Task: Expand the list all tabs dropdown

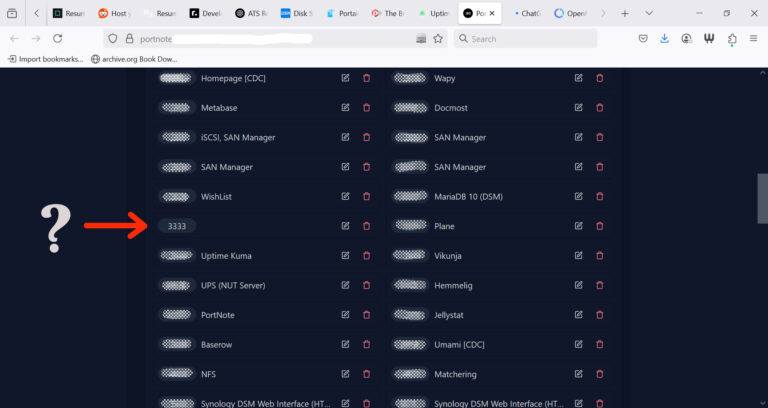Action: [x=649, y=13]
